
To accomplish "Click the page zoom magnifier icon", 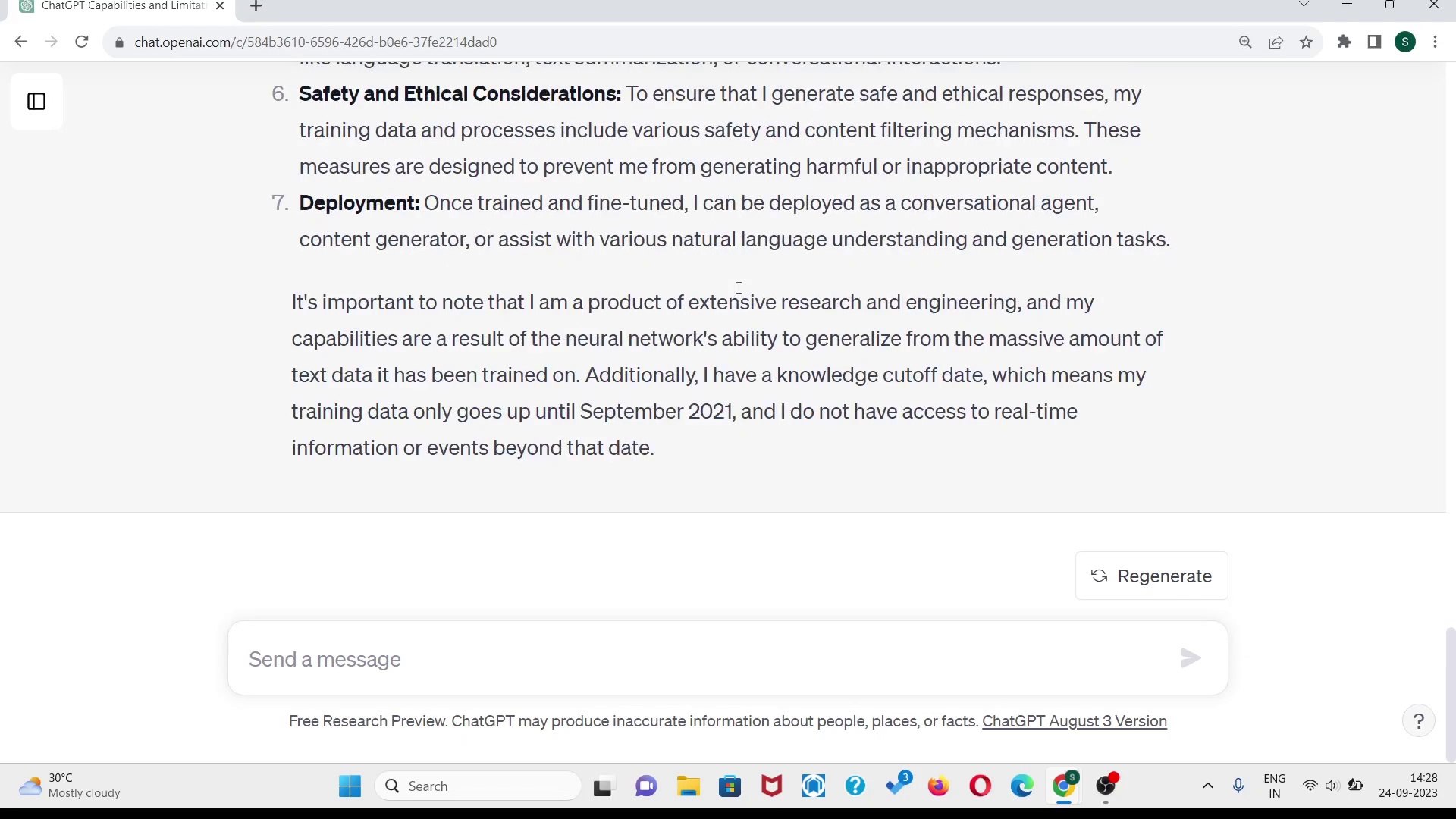I will click(1245, 42).
